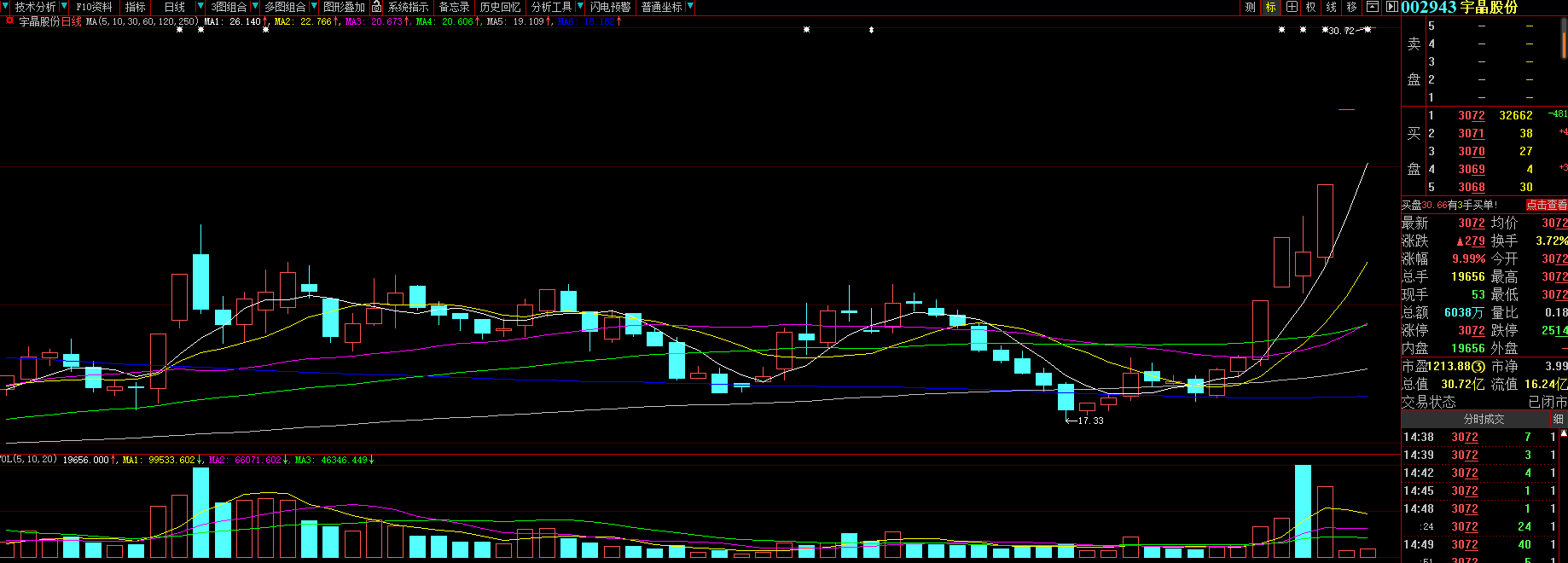The image size is (1568, 563).
Task: Open the F10资料 menu item
Action: point(94,7)
